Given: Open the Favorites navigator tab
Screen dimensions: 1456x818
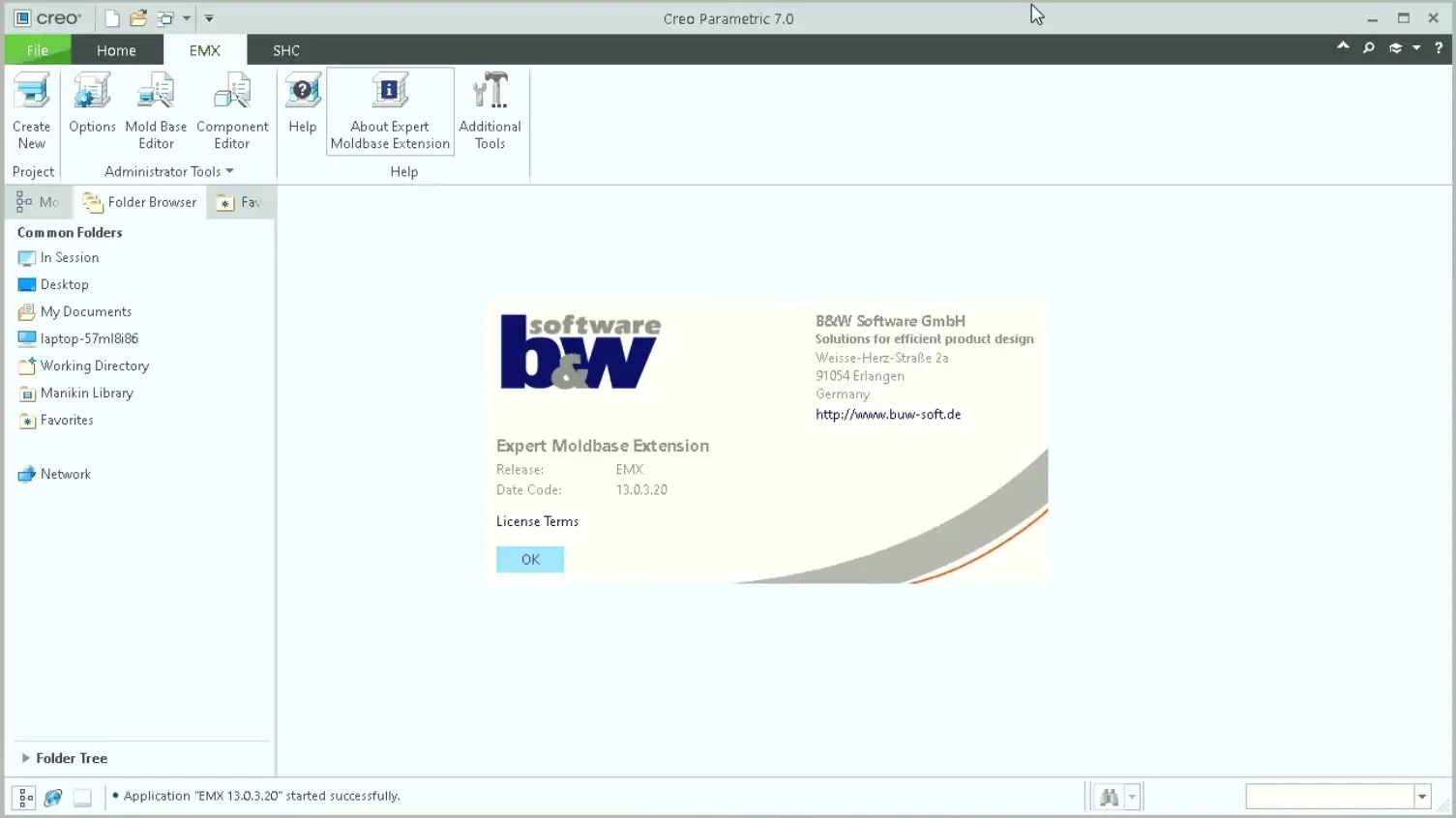Looking at the screenshot, I should 239,202.
